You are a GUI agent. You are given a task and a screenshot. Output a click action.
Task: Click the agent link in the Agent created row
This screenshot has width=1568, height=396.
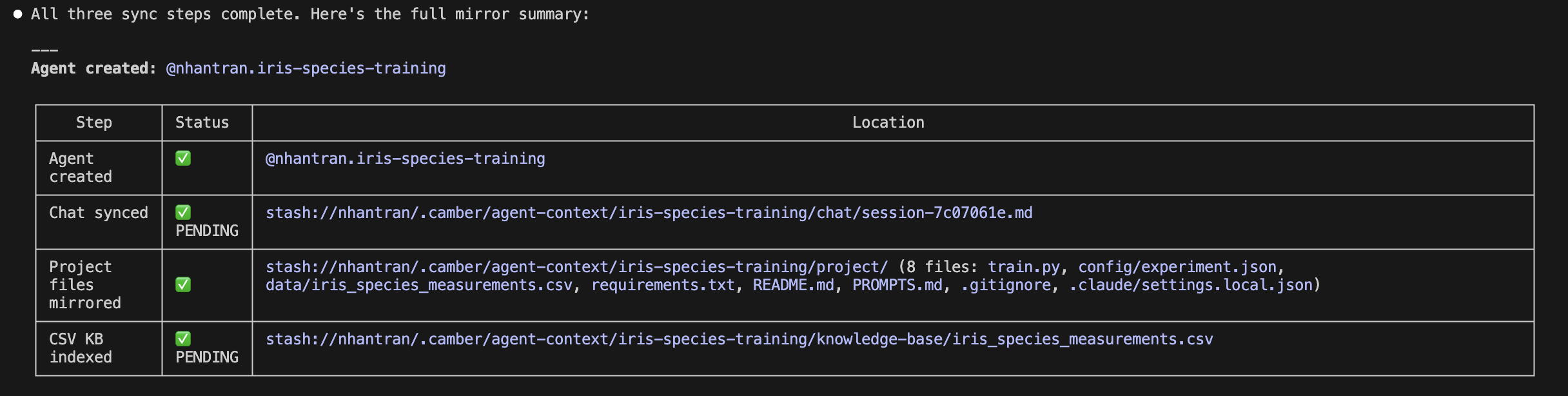406,159
